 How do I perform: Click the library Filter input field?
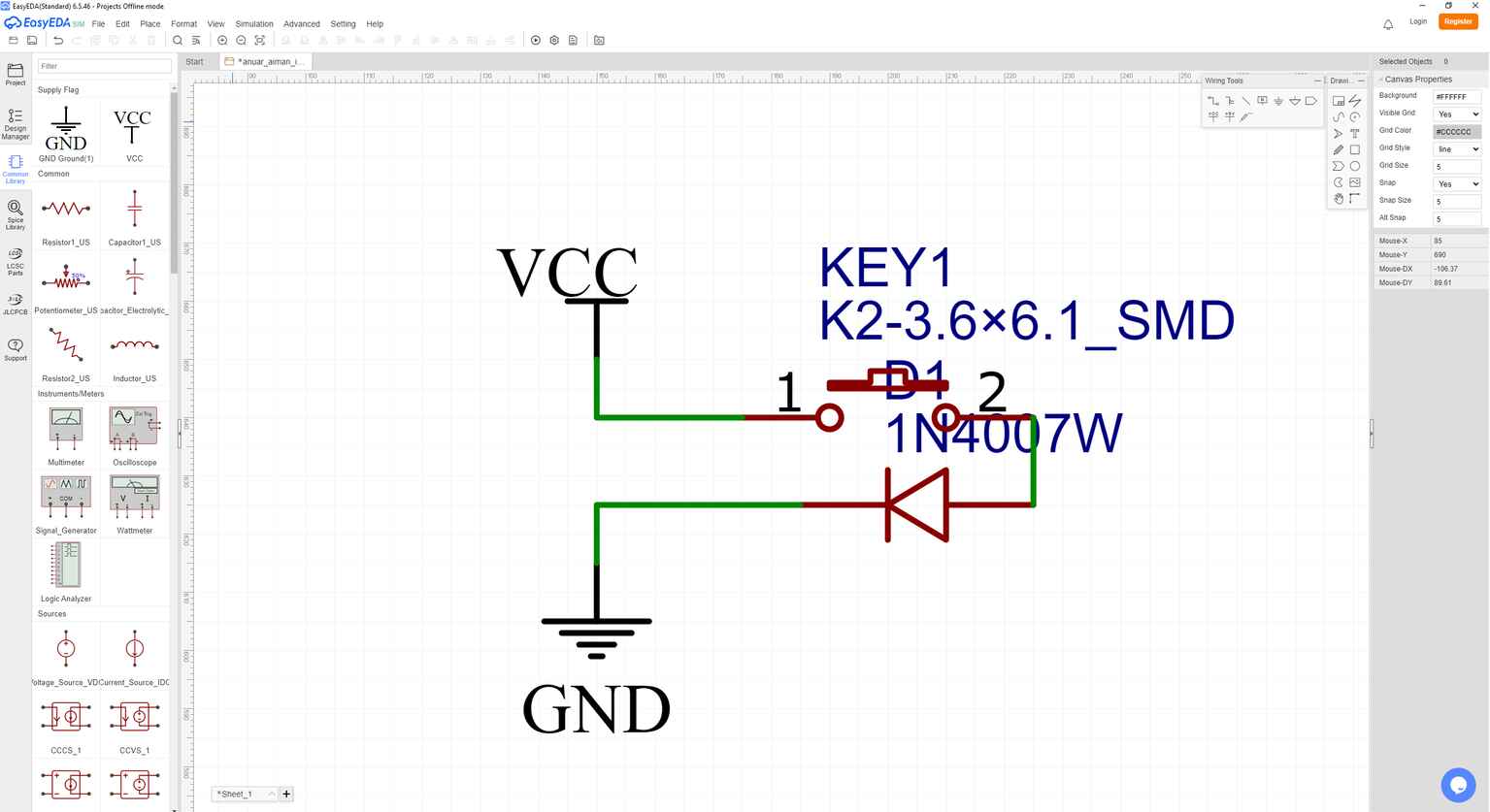(x=104, y=66)
